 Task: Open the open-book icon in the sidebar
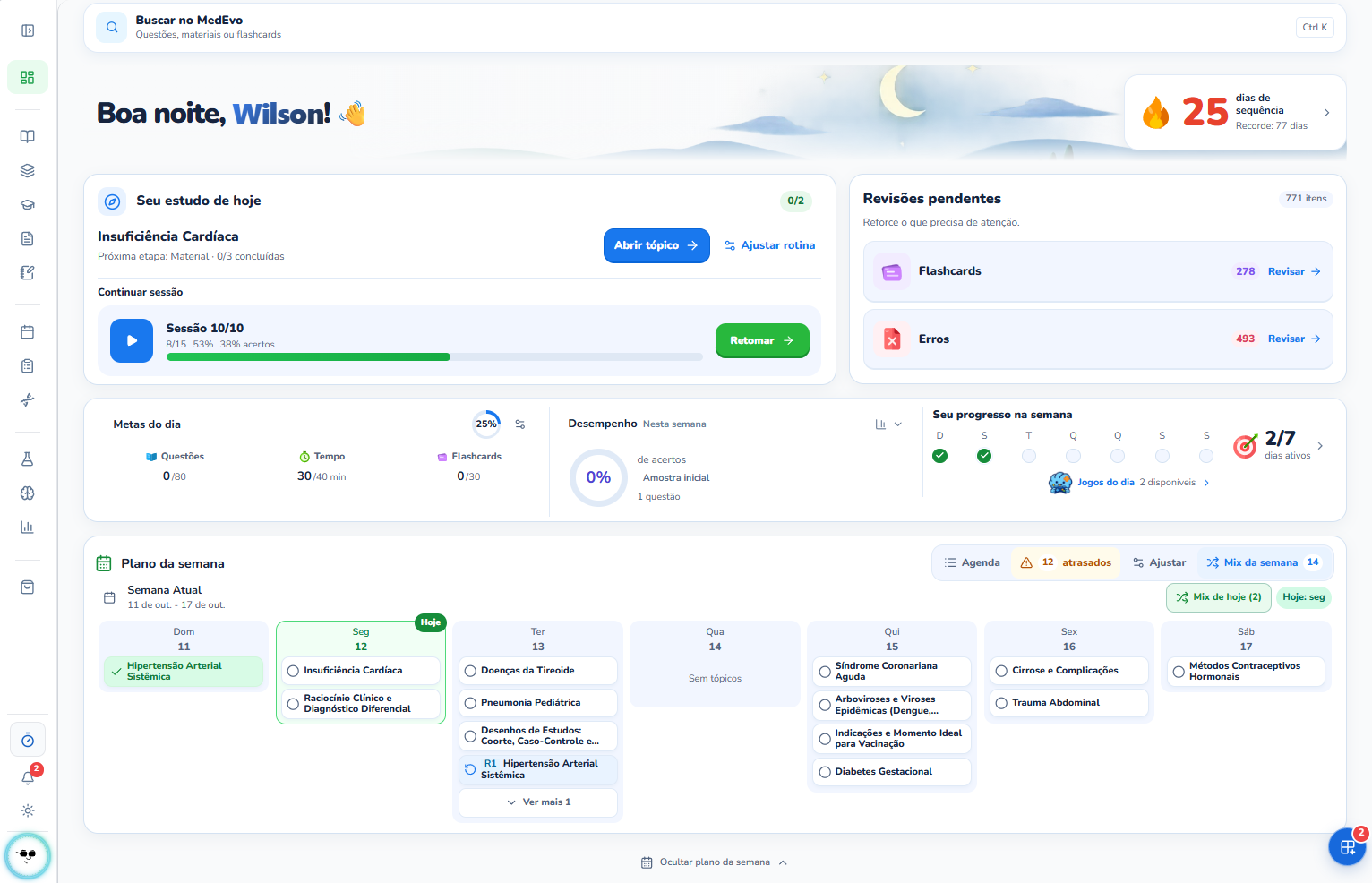(x=28, y=137)
